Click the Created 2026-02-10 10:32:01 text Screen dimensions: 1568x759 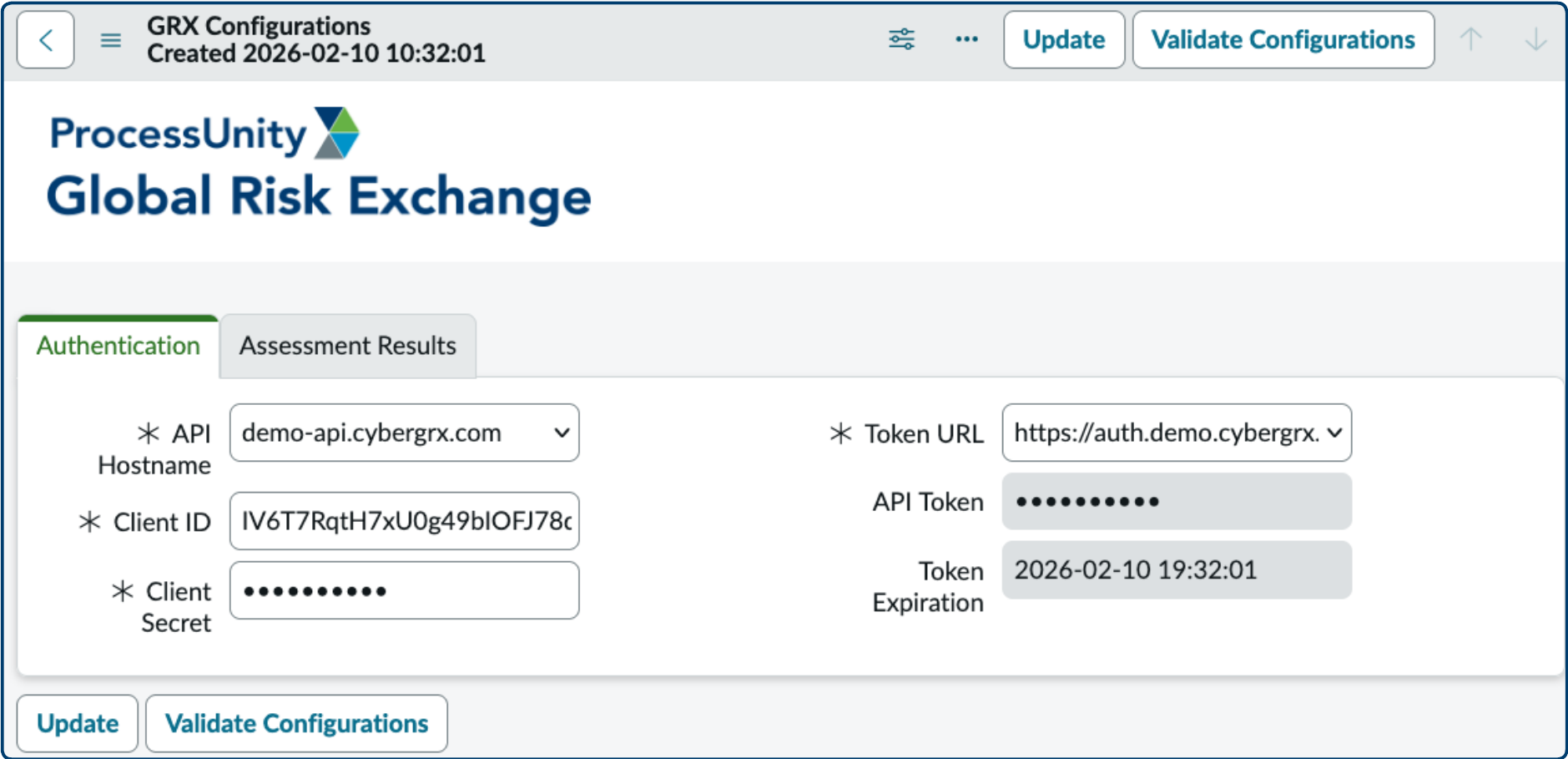point(316,53)
